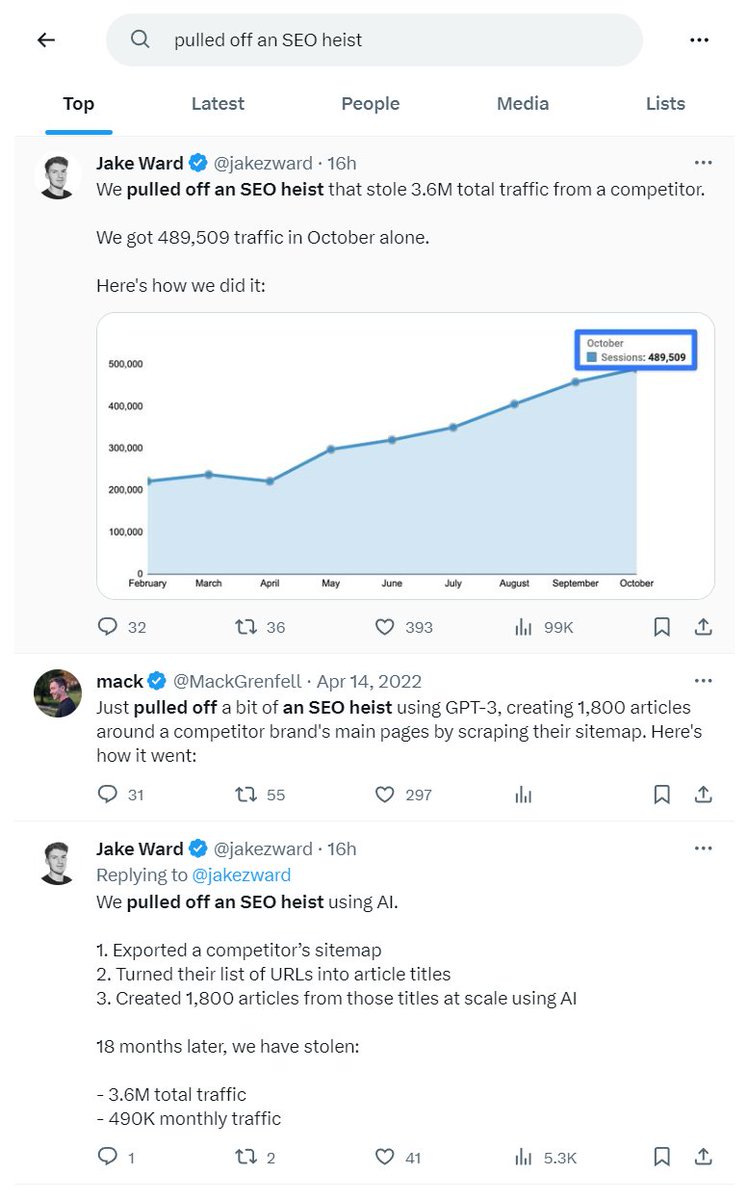The height and width of the screenshot is (1200, 748).
Task: Click the back arrow icon
Action: click(46, 40)
